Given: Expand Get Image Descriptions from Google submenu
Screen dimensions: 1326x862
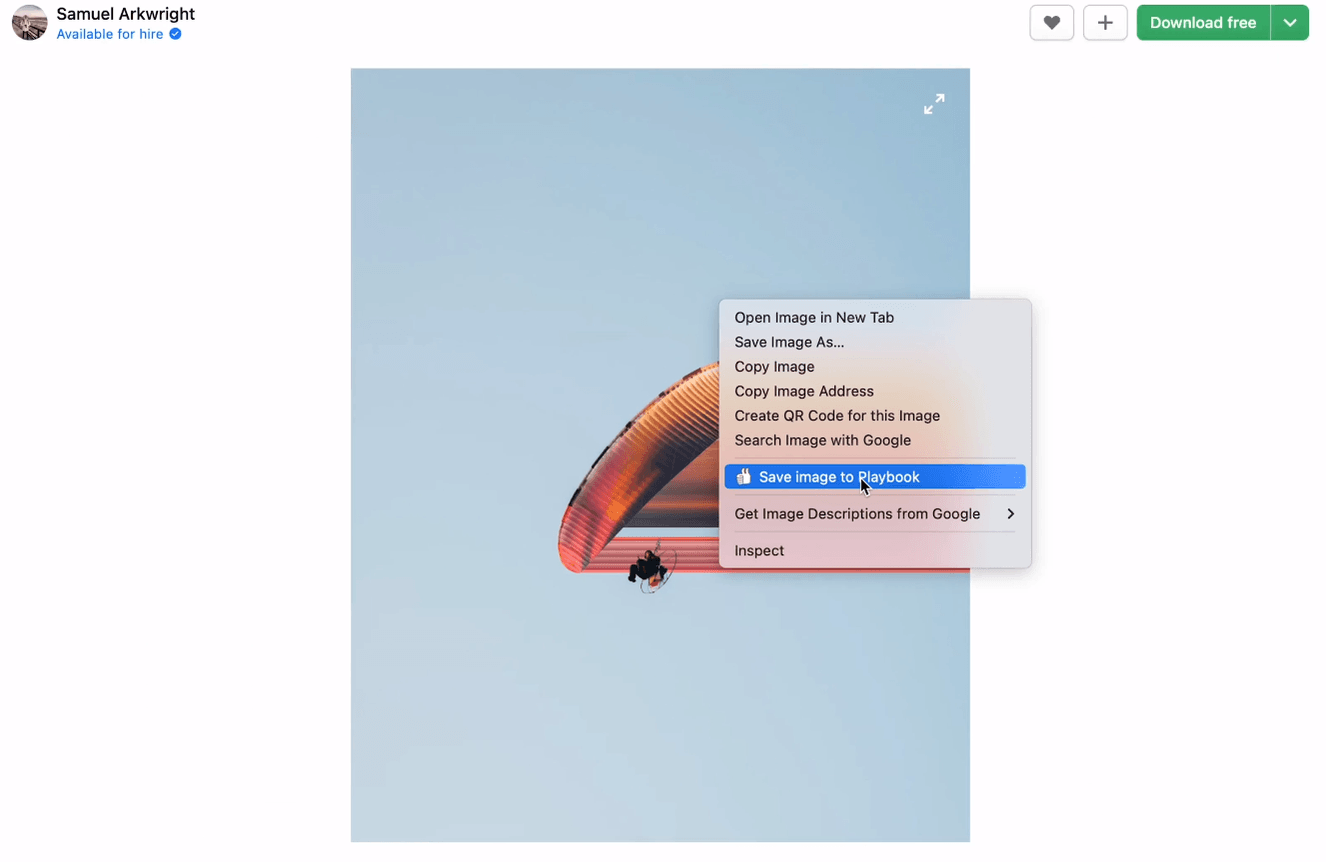Looking at the screenshot, I should (x=857, y=513).
